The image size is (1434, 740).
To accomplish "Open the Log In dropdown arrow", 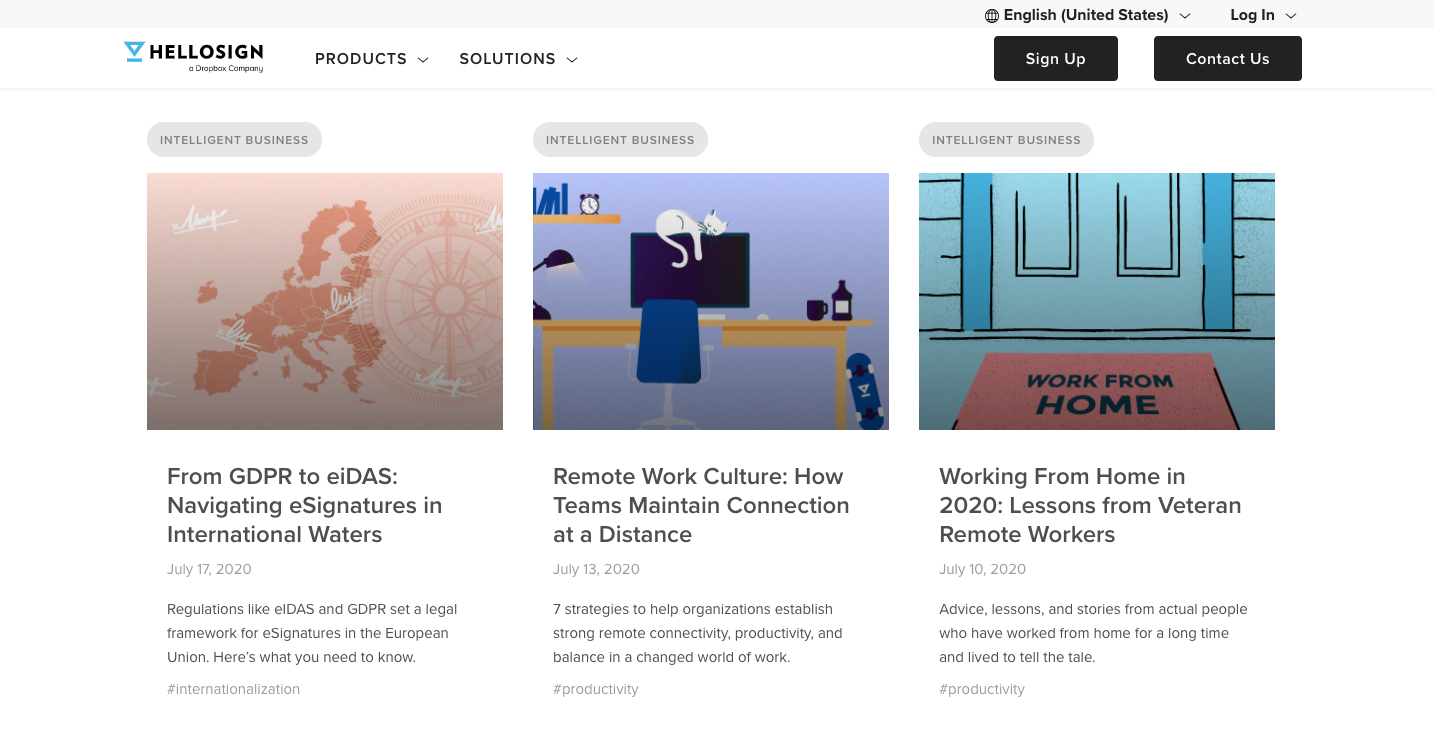I will (x=1291, y=16).
